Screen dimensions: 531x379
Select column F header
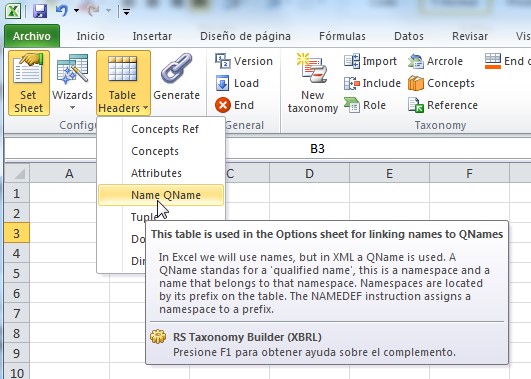469,173
